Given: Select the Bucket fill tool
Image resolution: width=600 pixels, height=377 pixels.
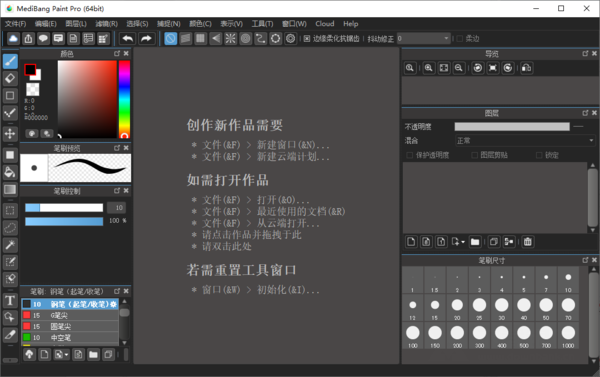Looking at the screenshot, I should click(x=10, y=172).
